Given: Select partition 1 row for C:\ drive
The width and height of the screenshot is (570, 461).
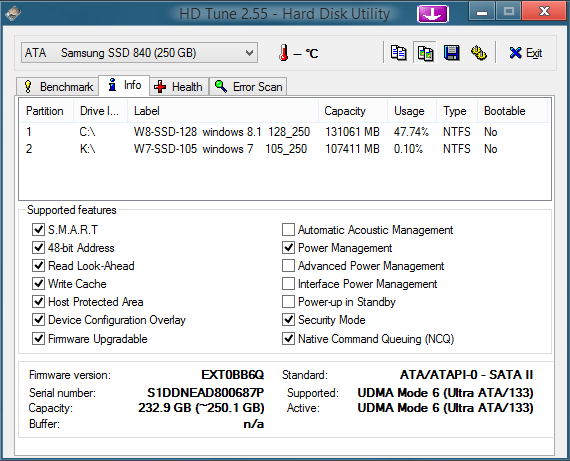Looking at the screenshot, I should 284,132.
